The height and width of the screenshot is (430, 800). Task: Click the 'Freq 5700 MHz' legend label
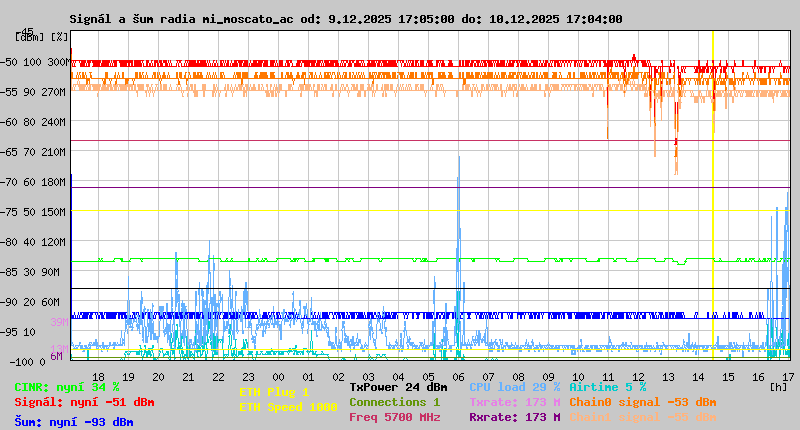click(395, 417)
